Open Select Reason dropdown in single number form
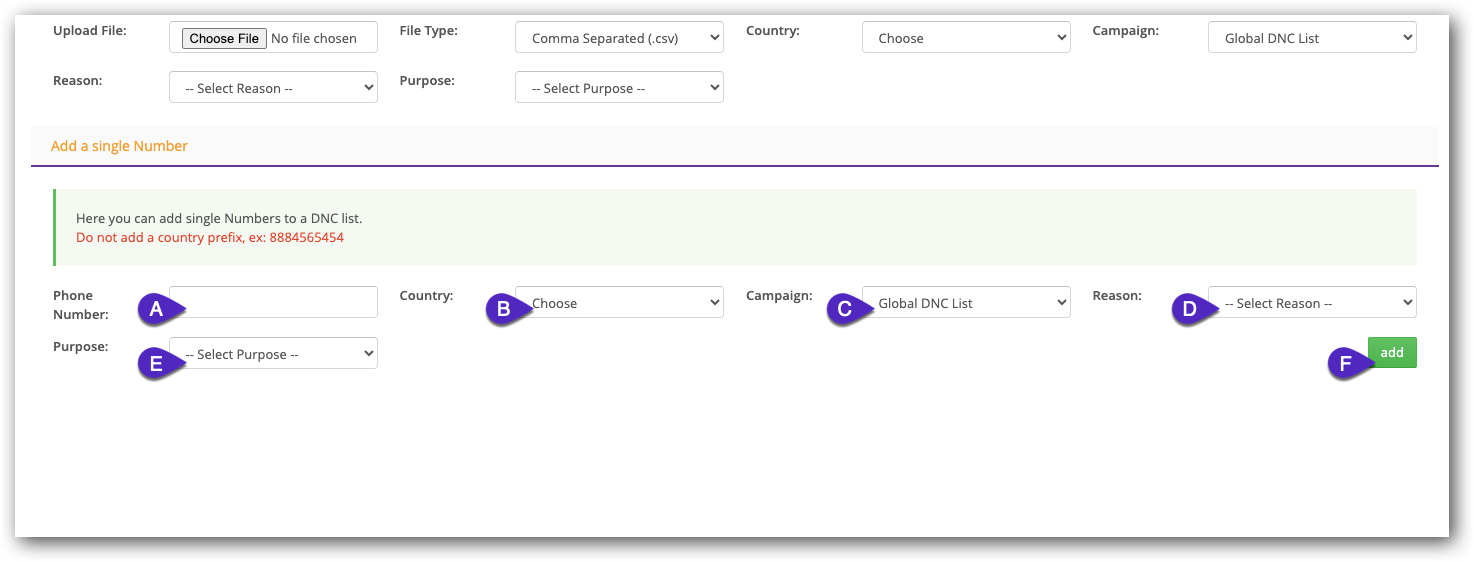 click(1316, 303)
